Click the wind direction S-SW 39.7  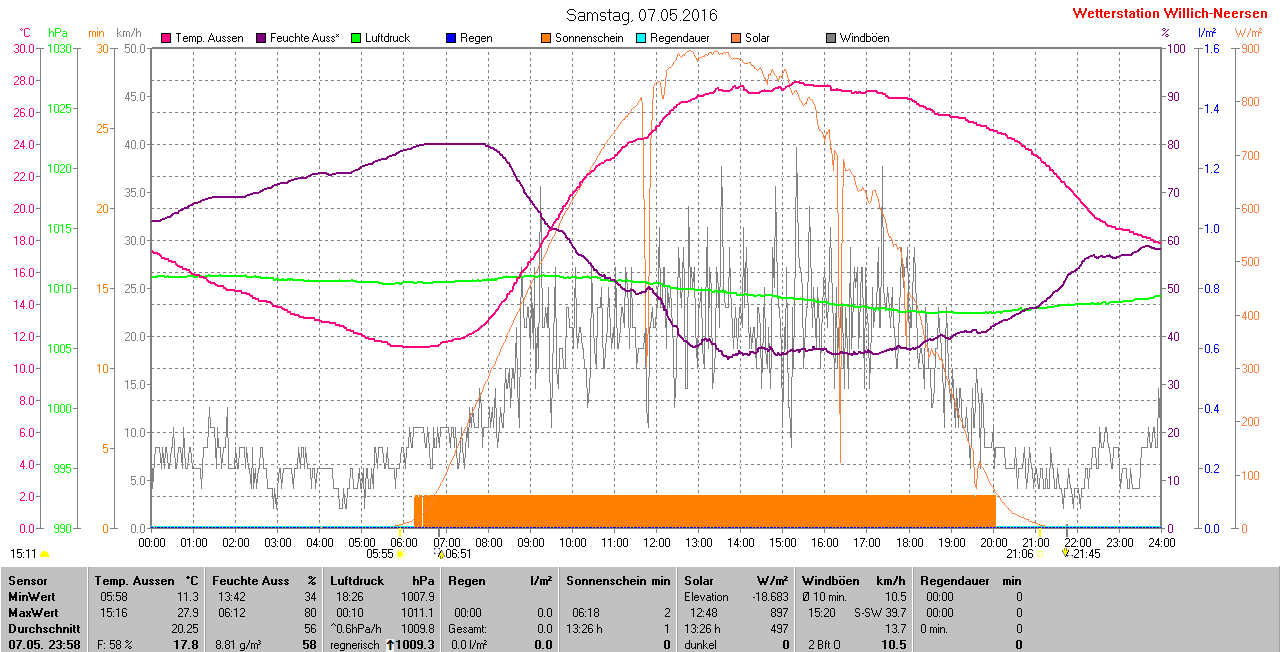[x=878, y=612]
